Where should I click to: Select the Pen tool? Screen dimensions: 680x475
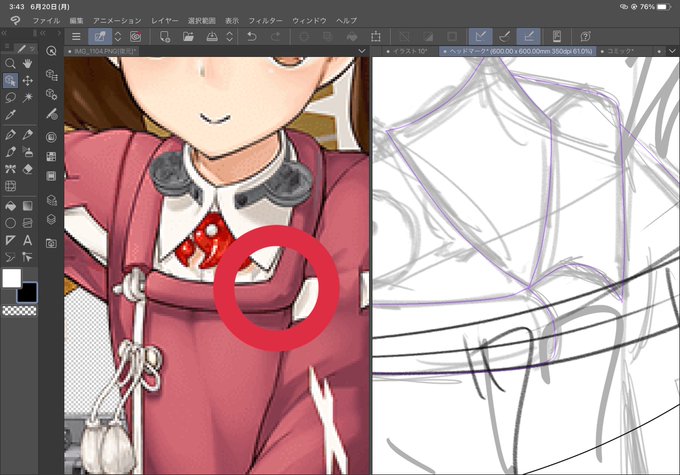(x=10, y=134)
